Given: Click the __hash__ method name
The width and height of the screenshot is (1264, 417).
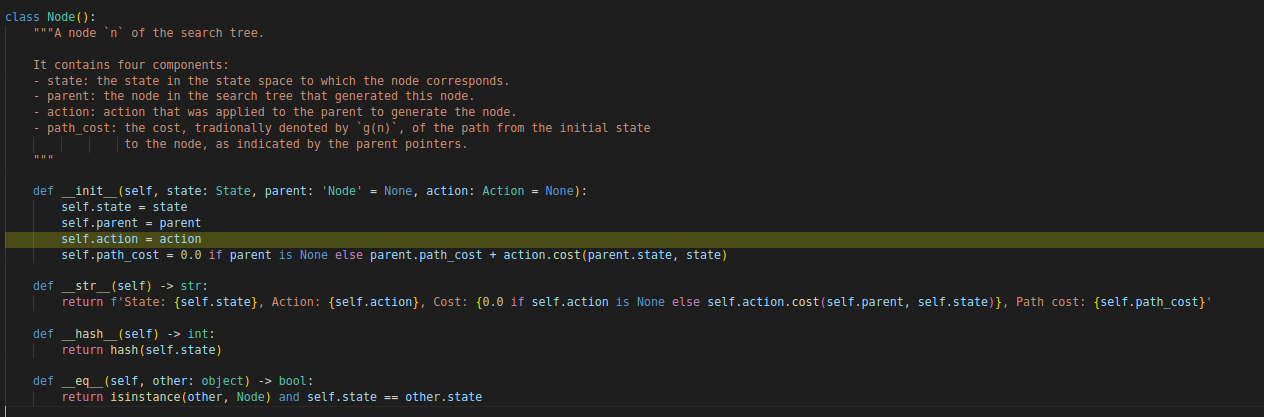Looking at the screenshot, I should point(89,334).
